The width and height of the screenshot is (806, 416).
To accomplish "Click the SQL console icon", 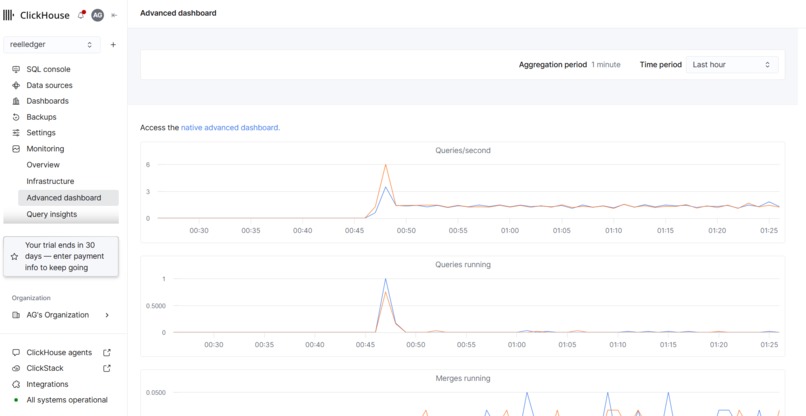I will [x=16, y=69].
